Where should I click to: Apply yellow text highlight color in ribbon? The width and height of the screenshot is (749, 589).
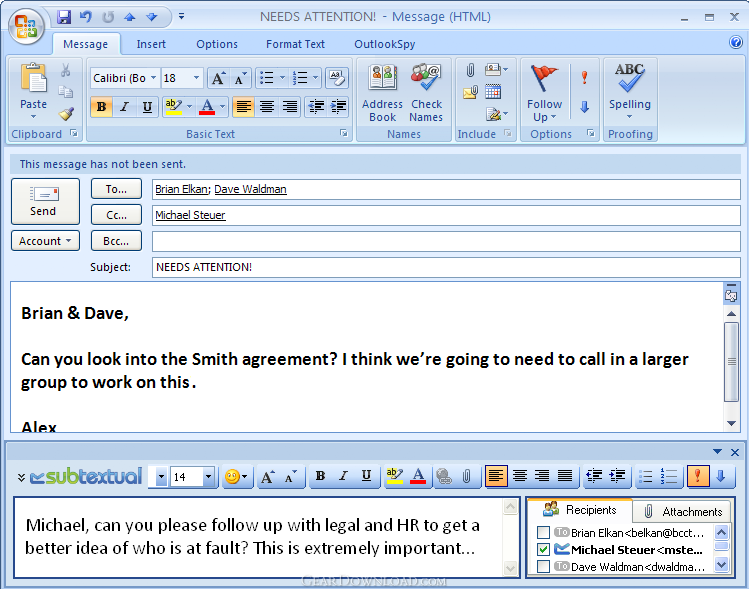pos(173,106)
